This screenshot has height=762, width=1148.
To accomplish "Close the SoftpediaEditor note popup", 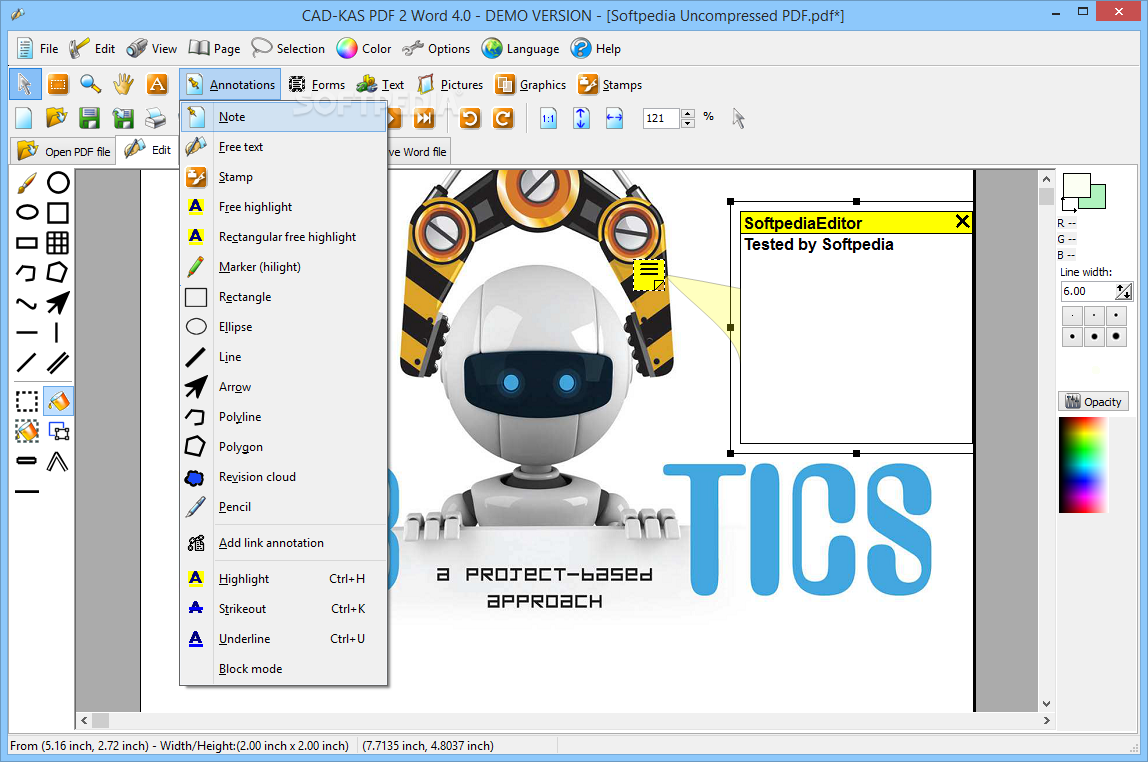I will tap(962, 222).
